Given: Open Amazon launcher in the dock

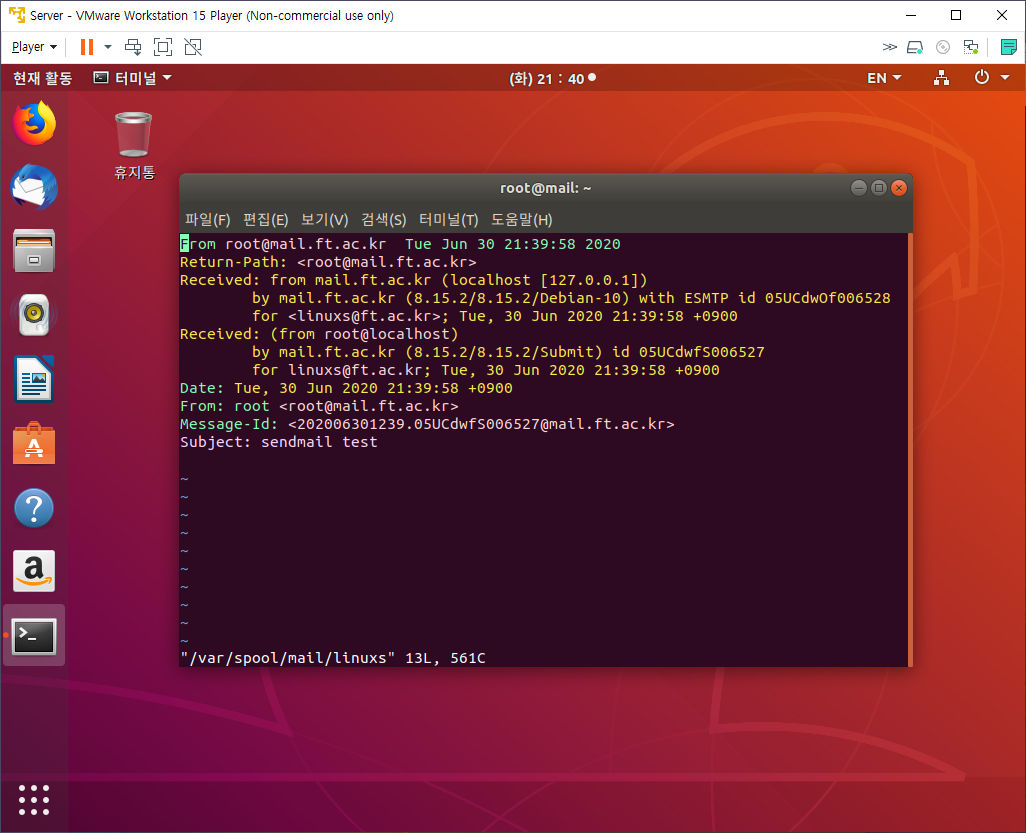Looking at the screenshot, I should pyautogui.click(x=34, y=571).
